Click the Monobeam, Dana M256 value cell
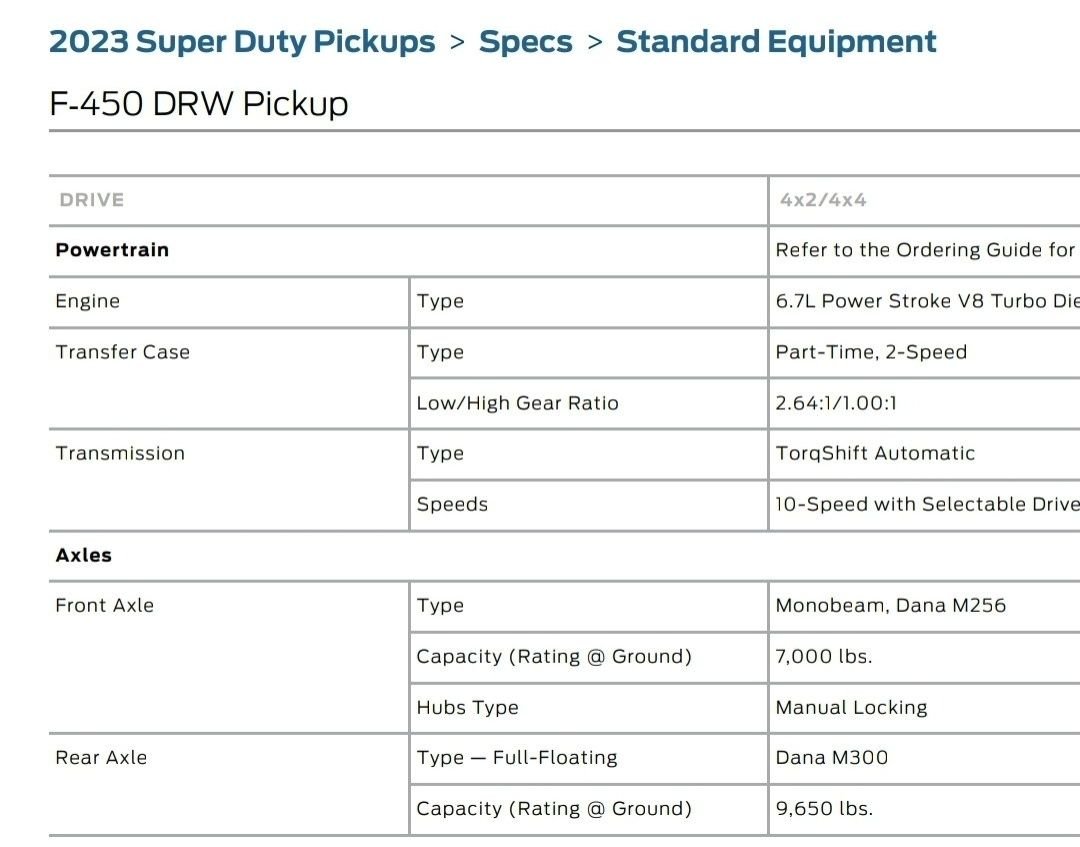 pos(892,606)
